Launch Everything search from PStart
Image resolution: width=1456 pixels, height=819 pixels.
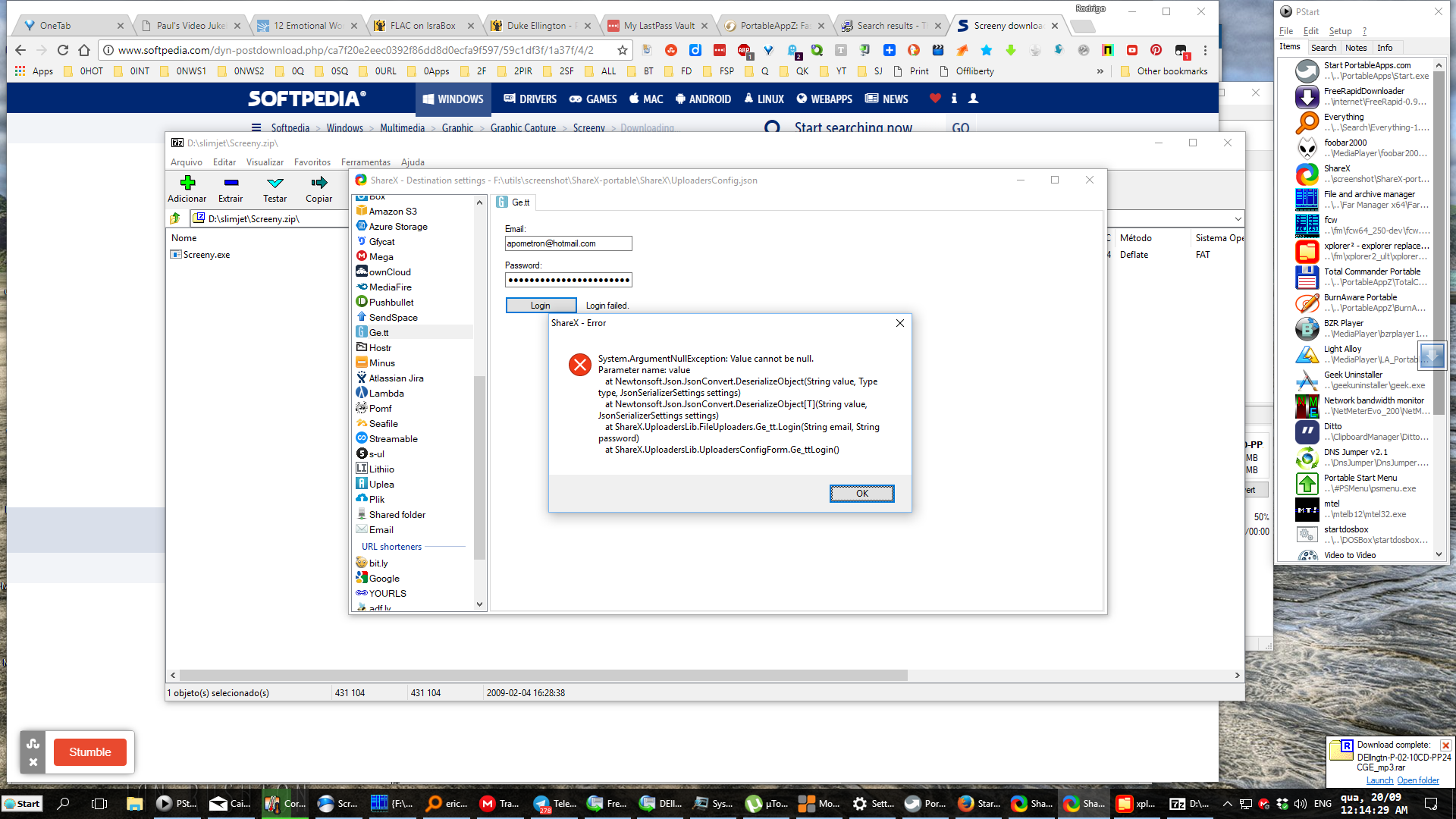pos(1362,122)
